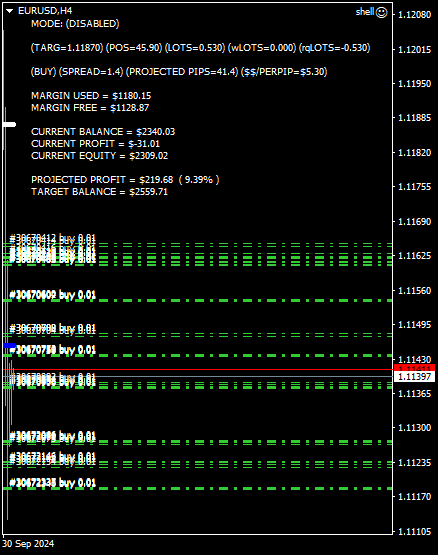The height and width of the screenshot is (555, 438).
Task: Click the 'CURRENT BALANCE = $2340.03' line
Action: coord(103,132)
